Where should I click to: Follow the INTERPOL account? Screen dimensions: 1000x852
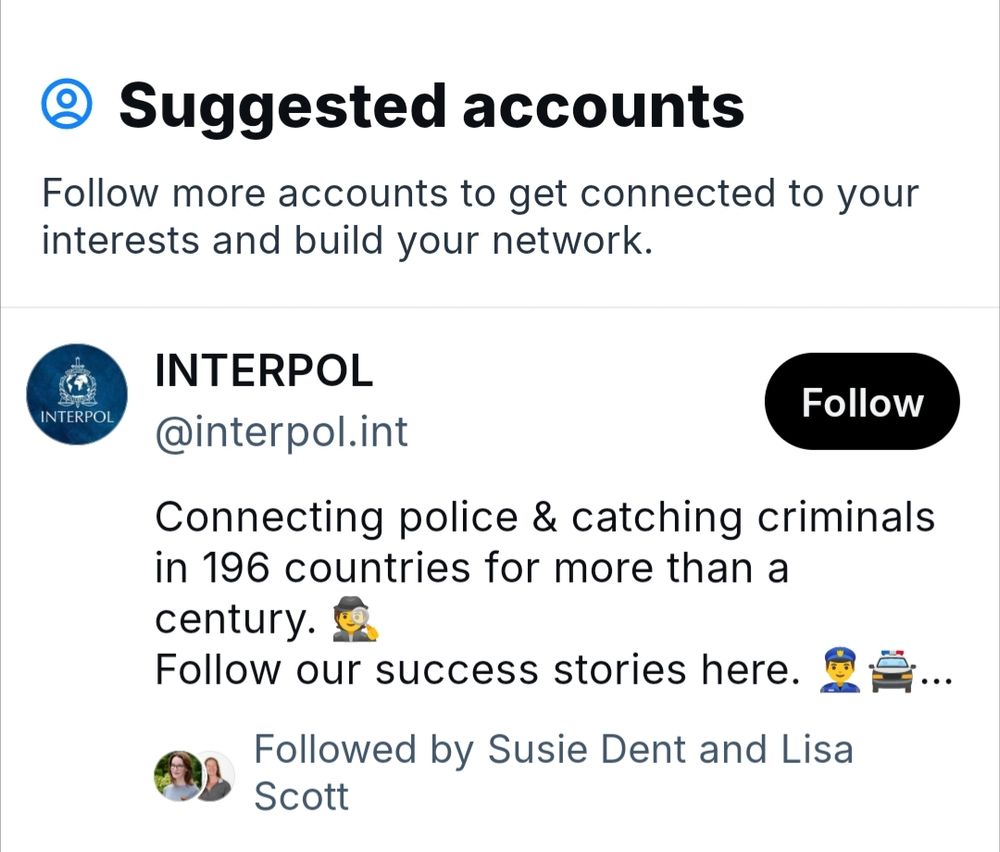point(861,402)
